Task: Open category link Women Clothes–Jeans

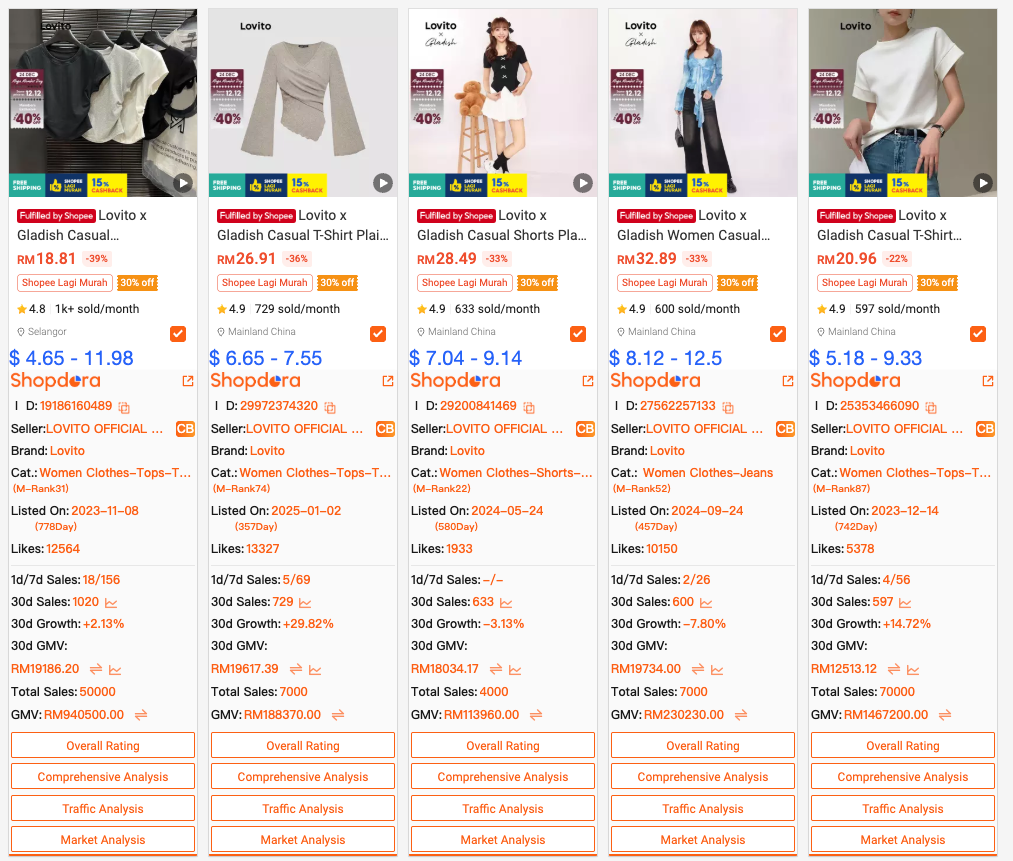Action: (x=707, y=473)
